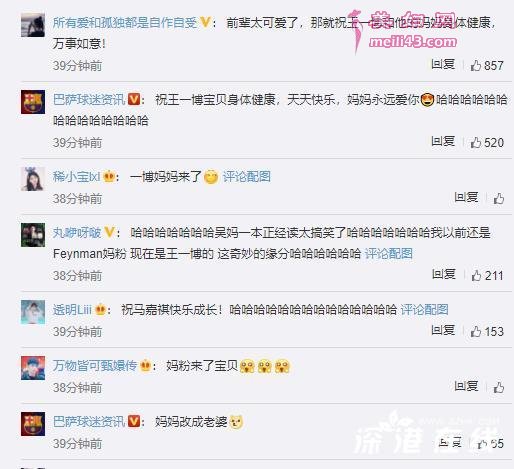View 评论配图 in 稀小宝lxl's comment

tap(247, 177)
